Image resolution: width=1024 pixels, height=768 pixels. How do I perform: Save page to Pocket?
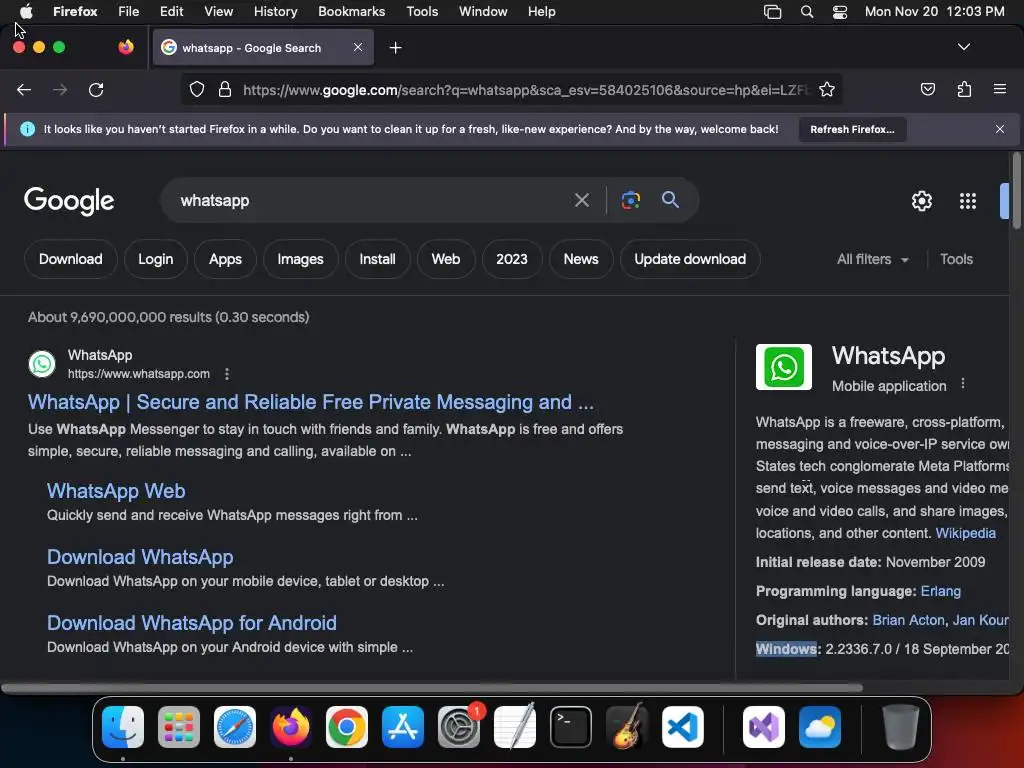(x=927, y=89)
